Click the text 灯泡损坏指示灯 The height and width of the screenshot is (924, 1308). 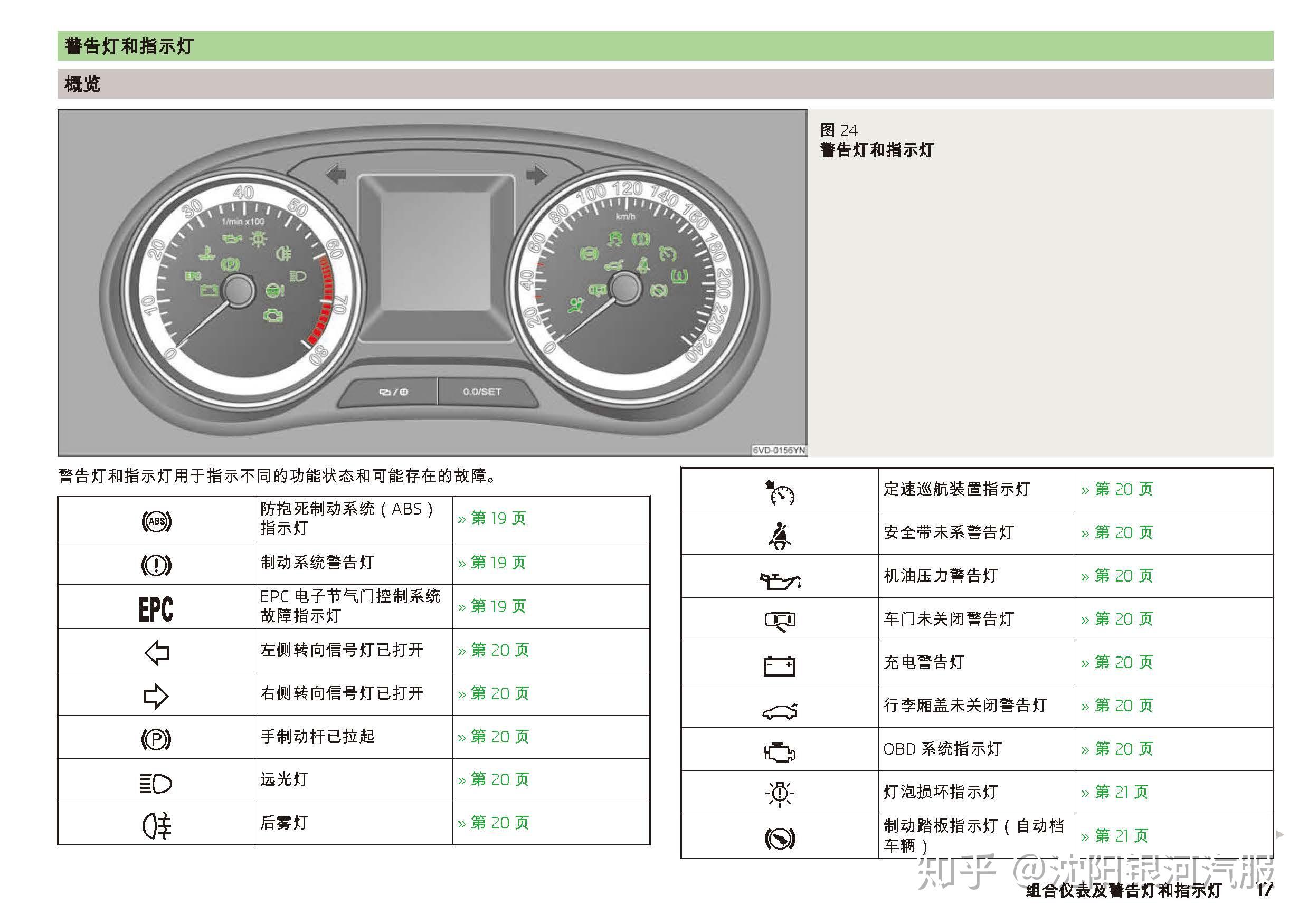click(941, 793)
